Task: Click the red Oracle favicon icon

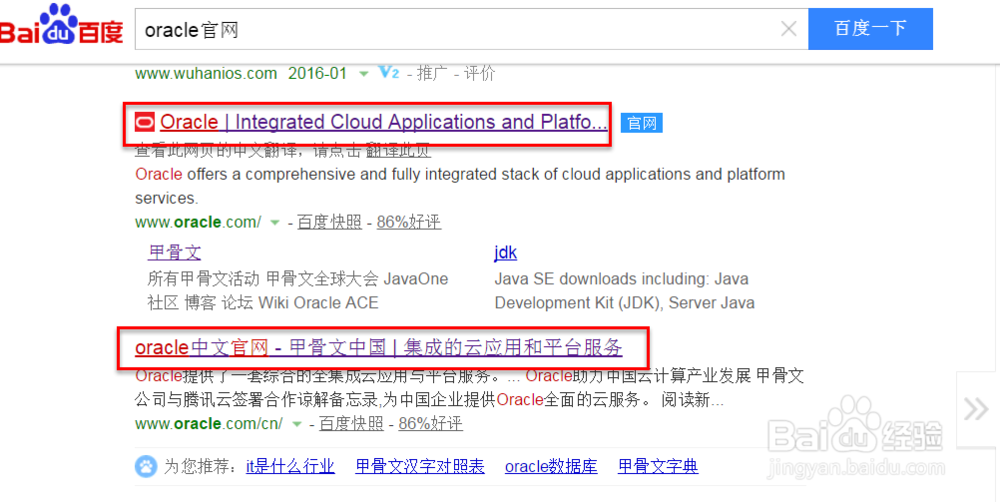Action: 145,121
